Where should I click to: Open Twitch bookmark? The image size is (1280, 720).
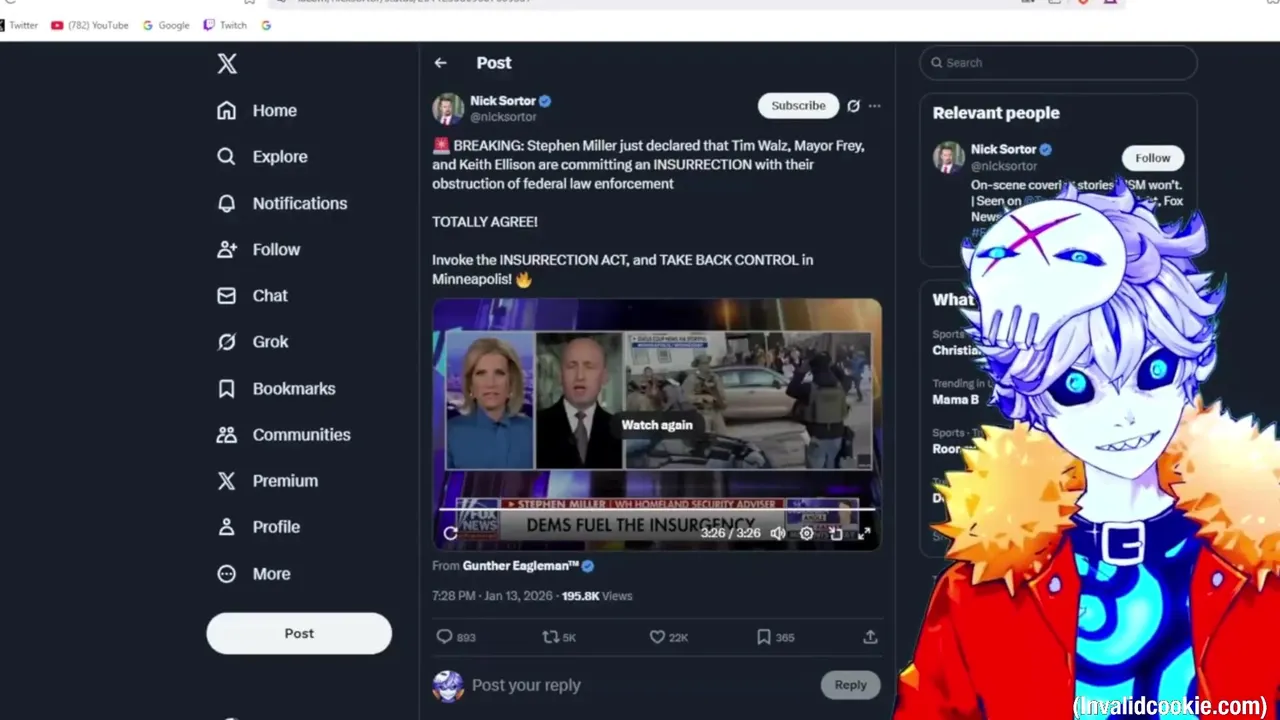tap(225, 25)
